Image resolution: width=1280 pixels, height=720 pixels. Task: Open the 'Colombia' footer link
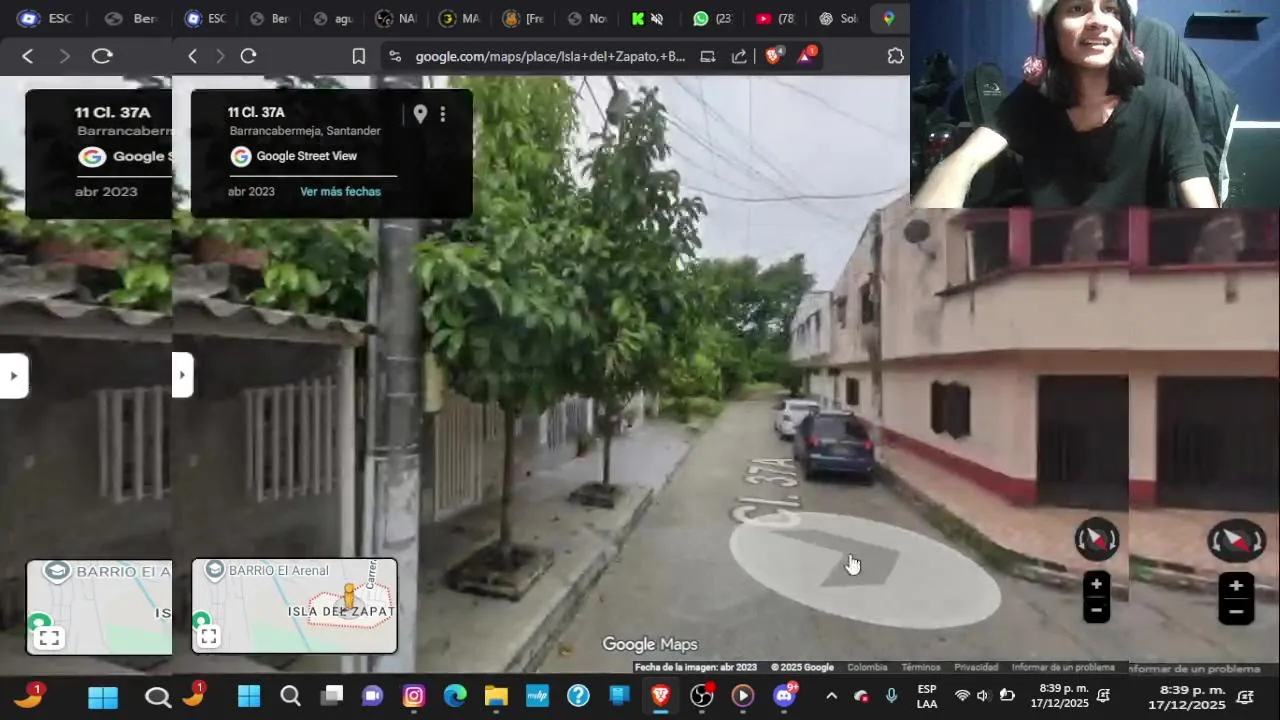pyautogui.click(x=867, y=667)
